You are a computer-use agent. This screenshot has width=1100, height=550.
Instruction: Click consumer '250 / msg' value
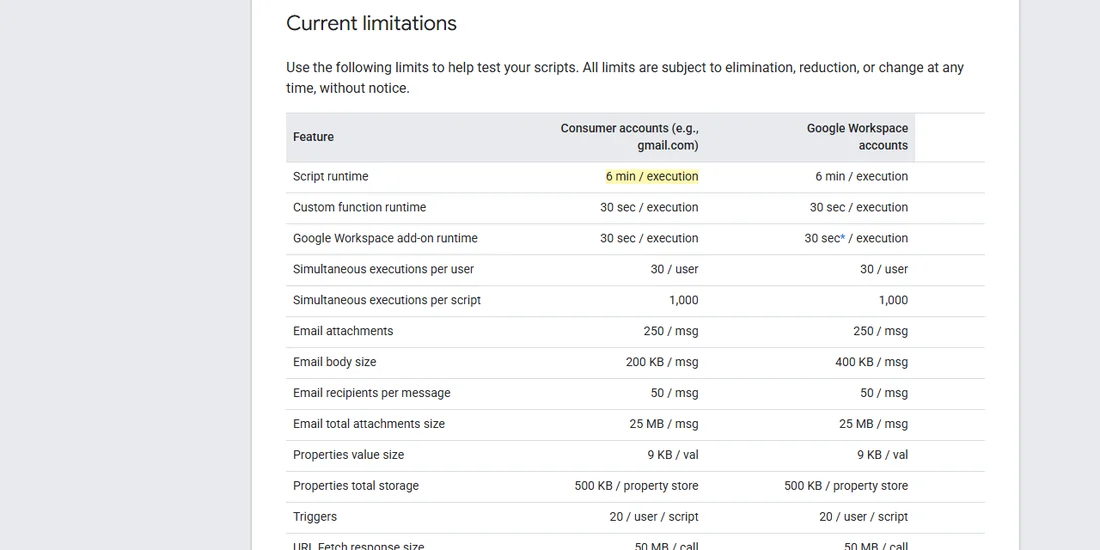(671, 331)
